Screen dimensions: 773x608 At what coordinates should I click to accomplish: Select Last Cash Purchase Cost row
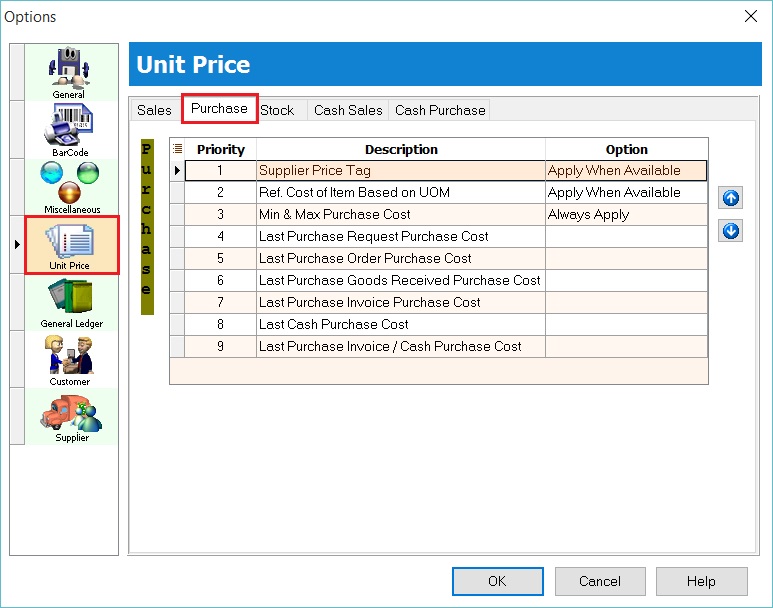click(400, 325)
